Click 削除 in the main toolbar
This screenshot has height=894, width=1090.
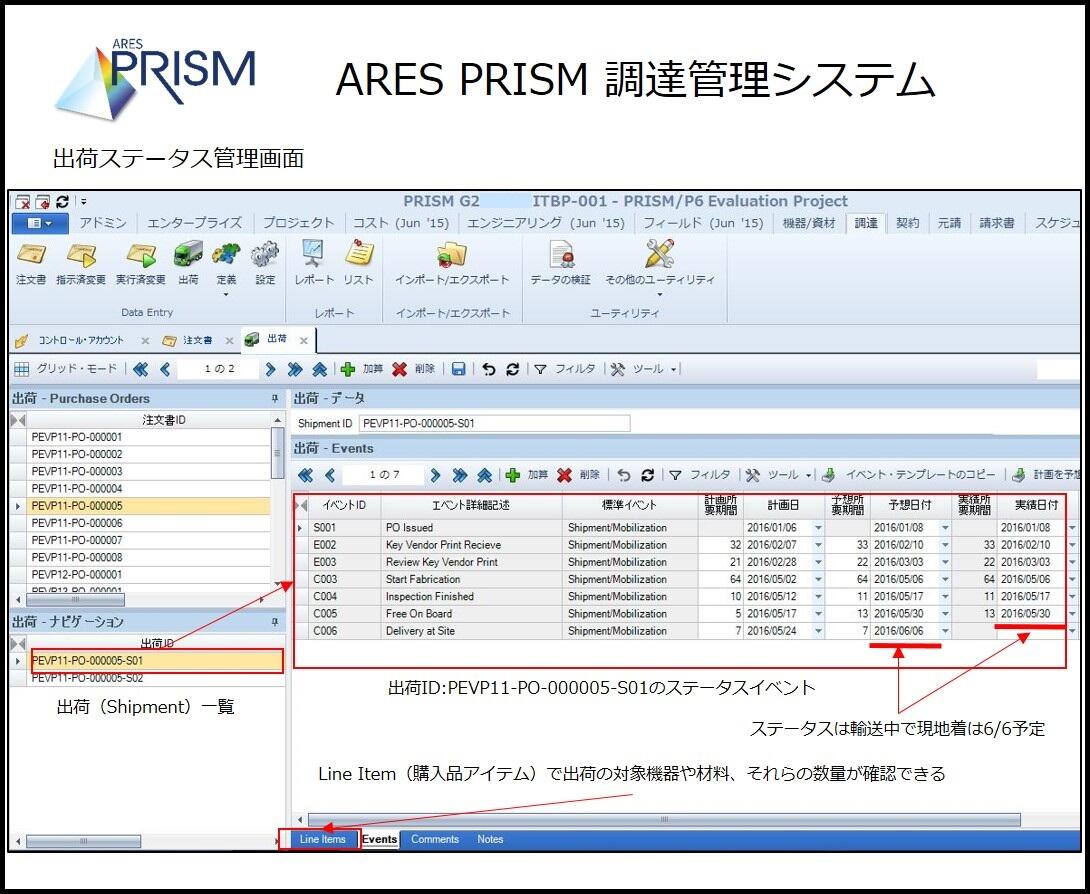coord(414,369)
